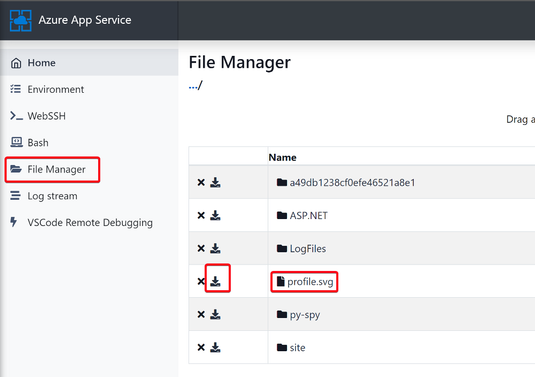
Task: Click the VSCode Remote Debugging lightning icon
Action: pyautogui.click(x=14, y=222)
